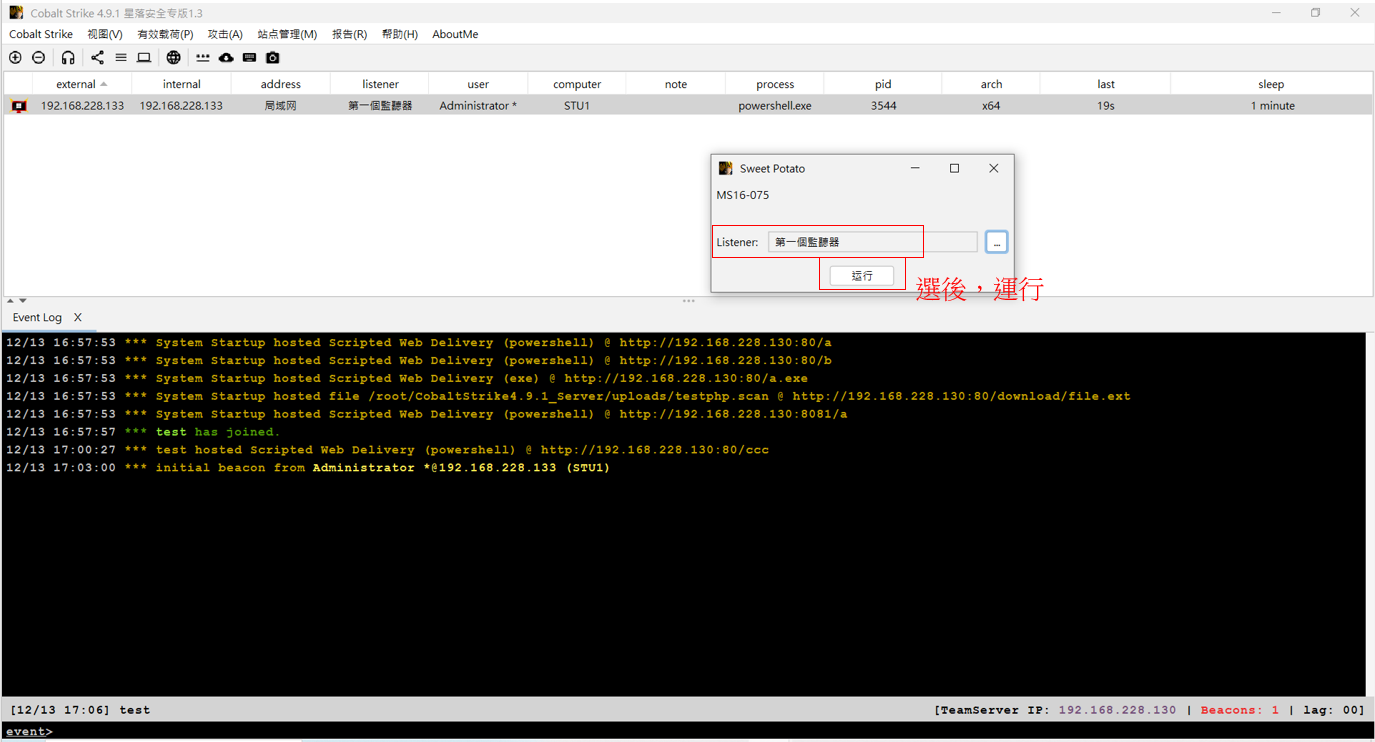
Task: Open the 视图(V) menu
Action: pyautogui.click(x=105, y=34)
